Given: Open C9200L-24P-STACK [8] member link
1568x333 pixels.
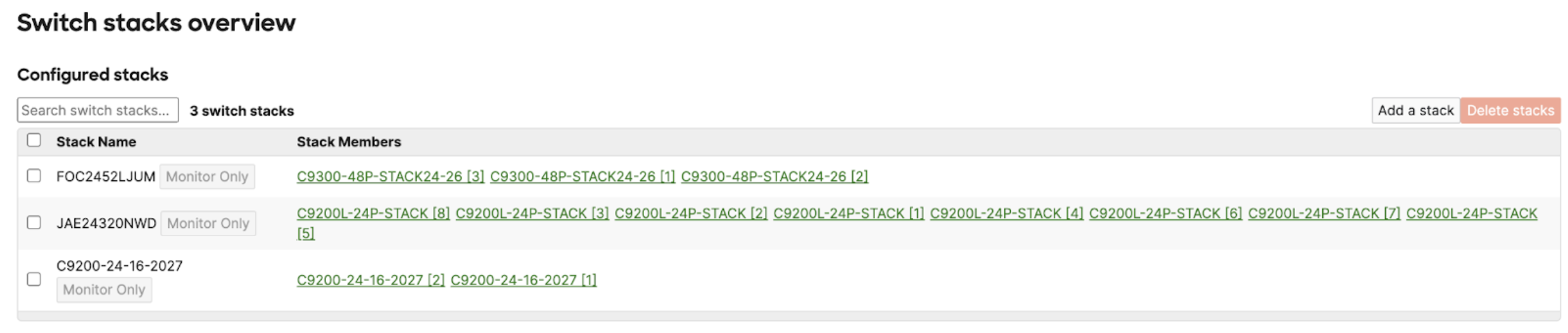Looking at the screenshot, I should coord(373,214).
